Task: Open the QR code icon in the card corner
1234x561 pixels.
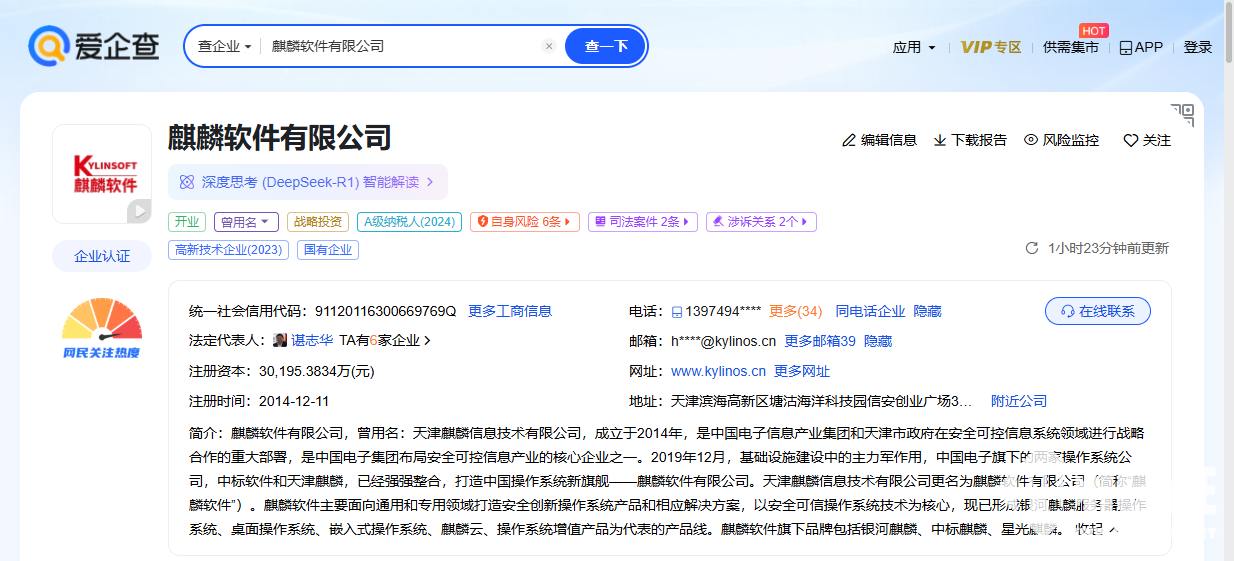Action: point(1182,115)
